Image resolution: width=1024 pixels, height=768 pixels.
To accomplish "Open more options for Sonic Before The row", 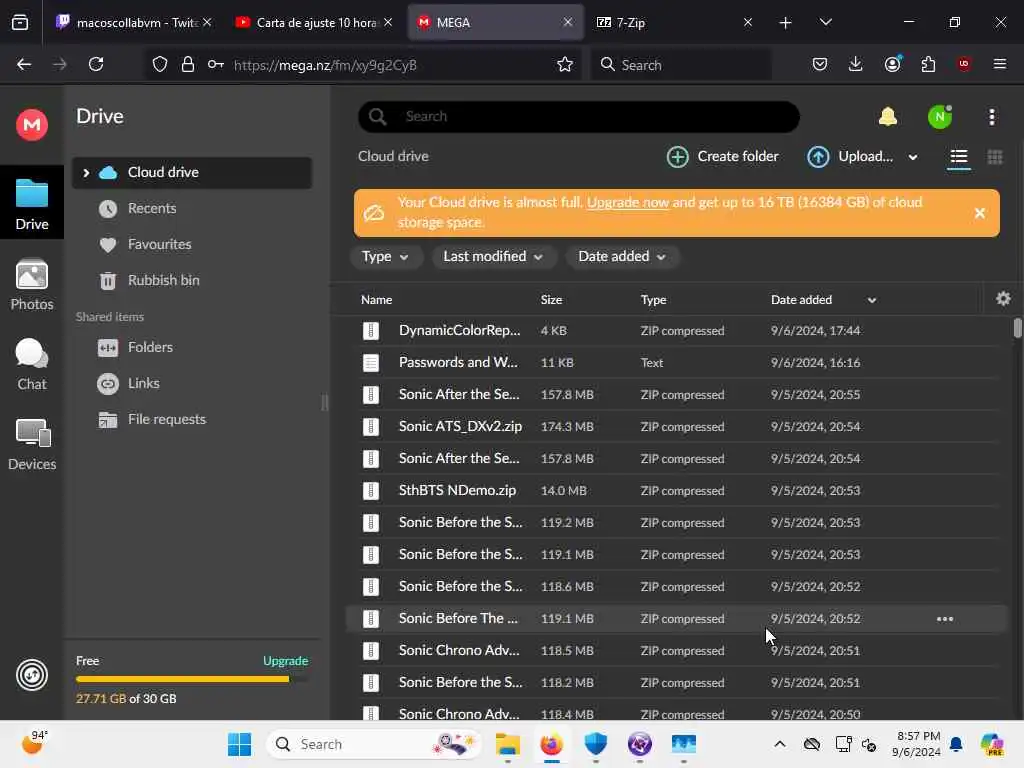I will tap(944, 618).
